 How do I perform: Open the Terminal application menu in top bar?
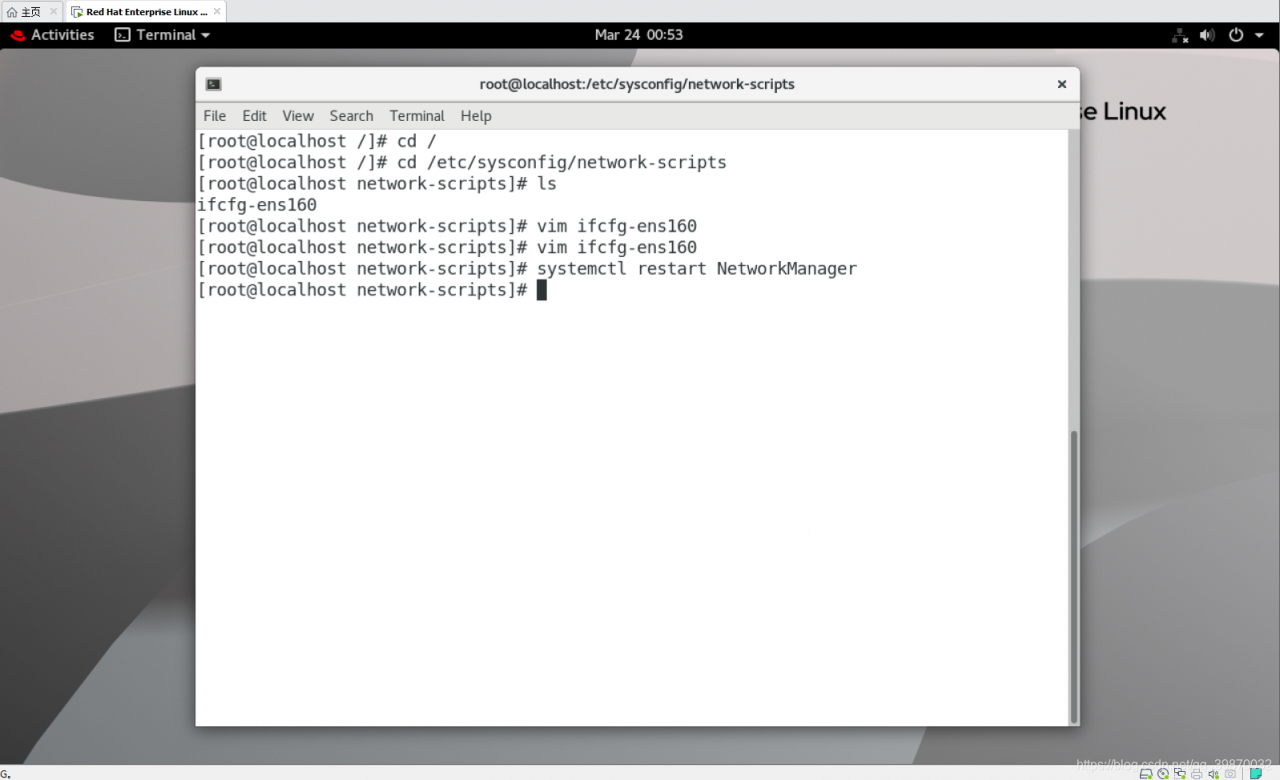point(163,34)
